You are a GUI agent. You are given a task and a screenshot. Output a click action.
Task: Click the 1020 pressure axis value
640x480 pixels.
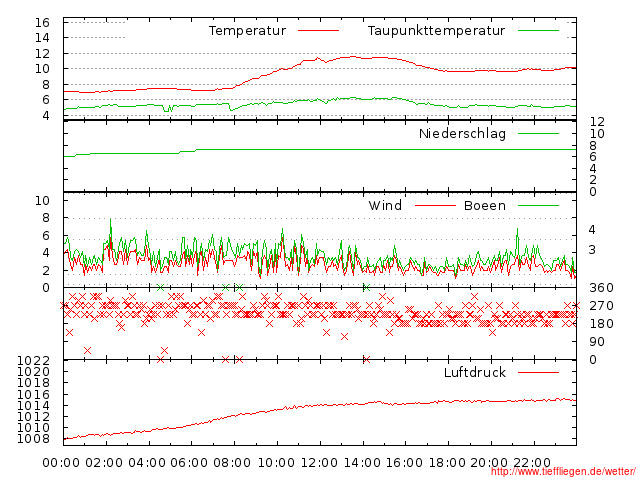pyautogui.click(x=33, y=372)
